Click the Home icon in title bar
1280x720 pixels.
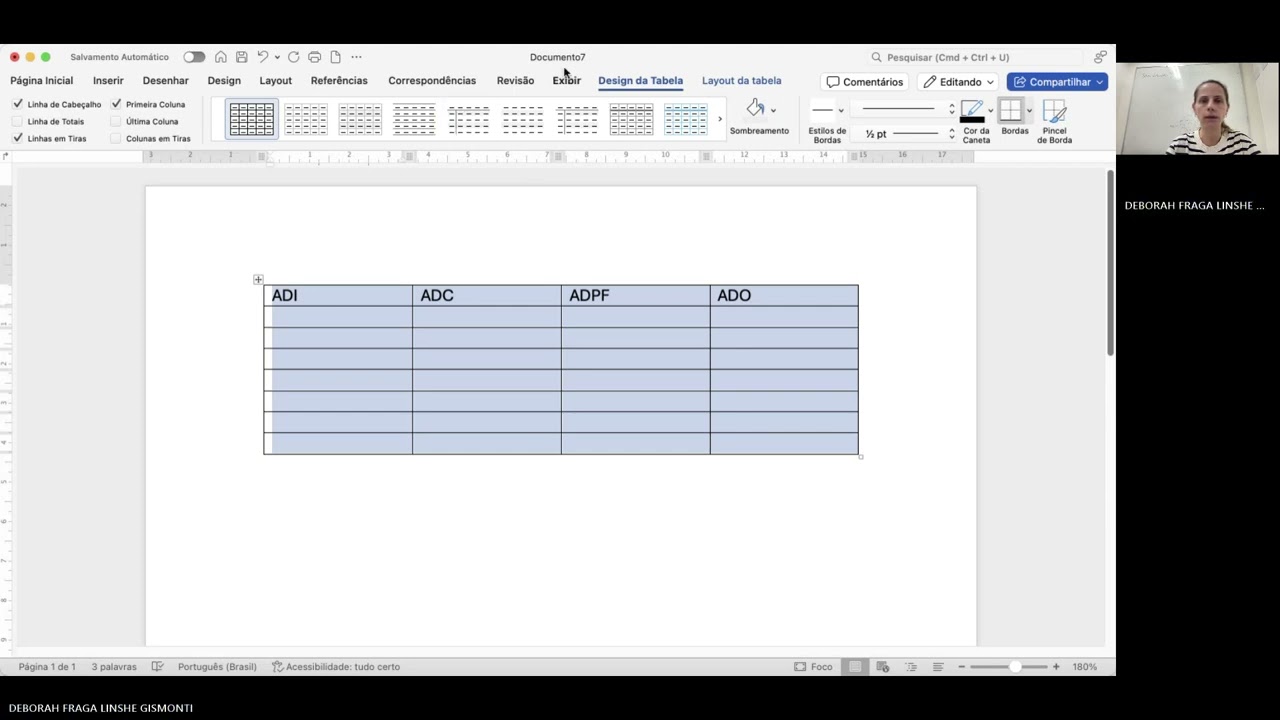(221, 57)
